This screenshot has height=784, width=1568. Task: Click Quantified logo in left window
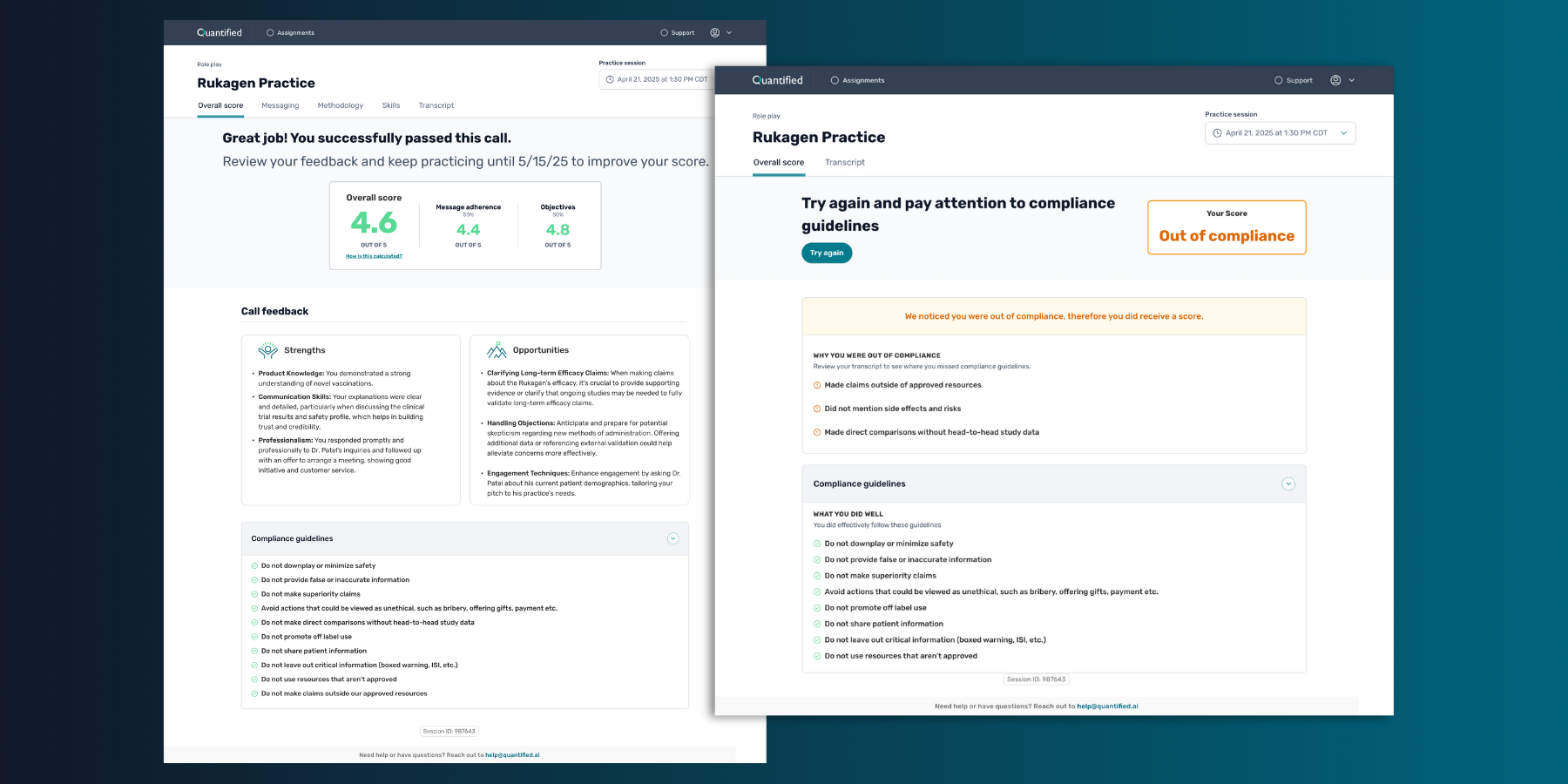point(220,32)
